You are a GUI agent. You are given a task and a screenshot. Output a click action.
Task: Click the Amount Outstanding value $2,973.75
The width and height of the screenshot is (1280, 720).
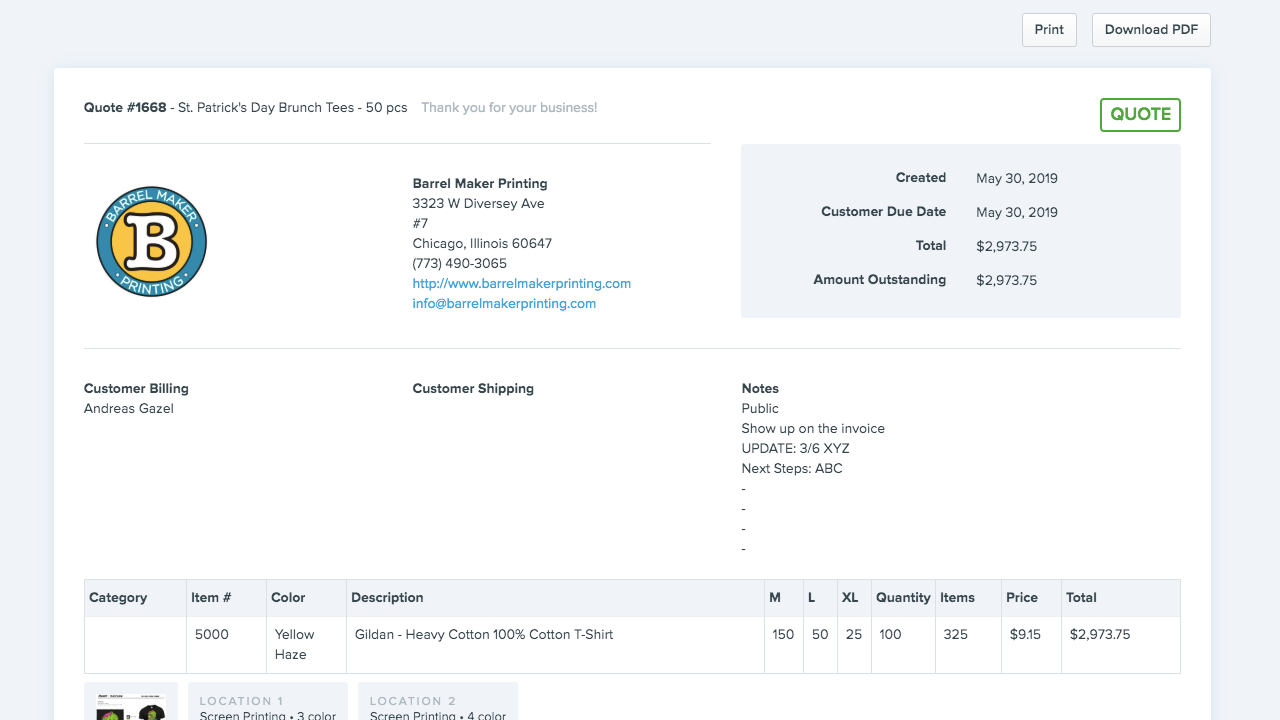point(1006,280)
